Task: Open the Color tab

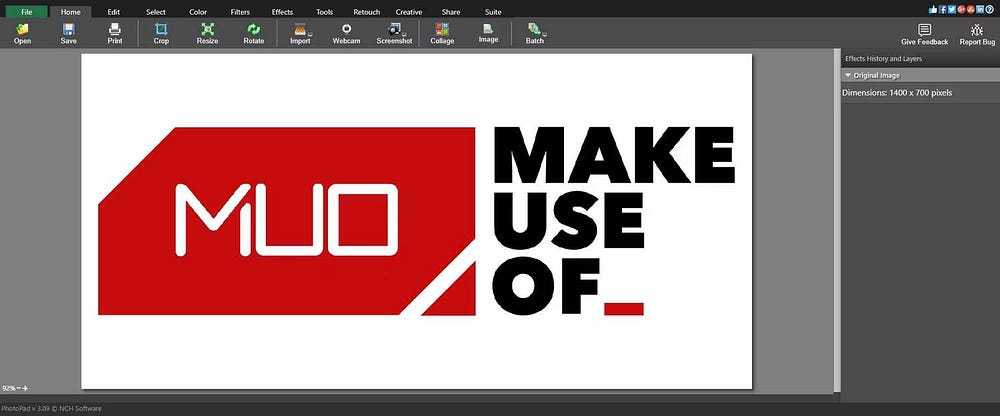Action: click(198, 11)
